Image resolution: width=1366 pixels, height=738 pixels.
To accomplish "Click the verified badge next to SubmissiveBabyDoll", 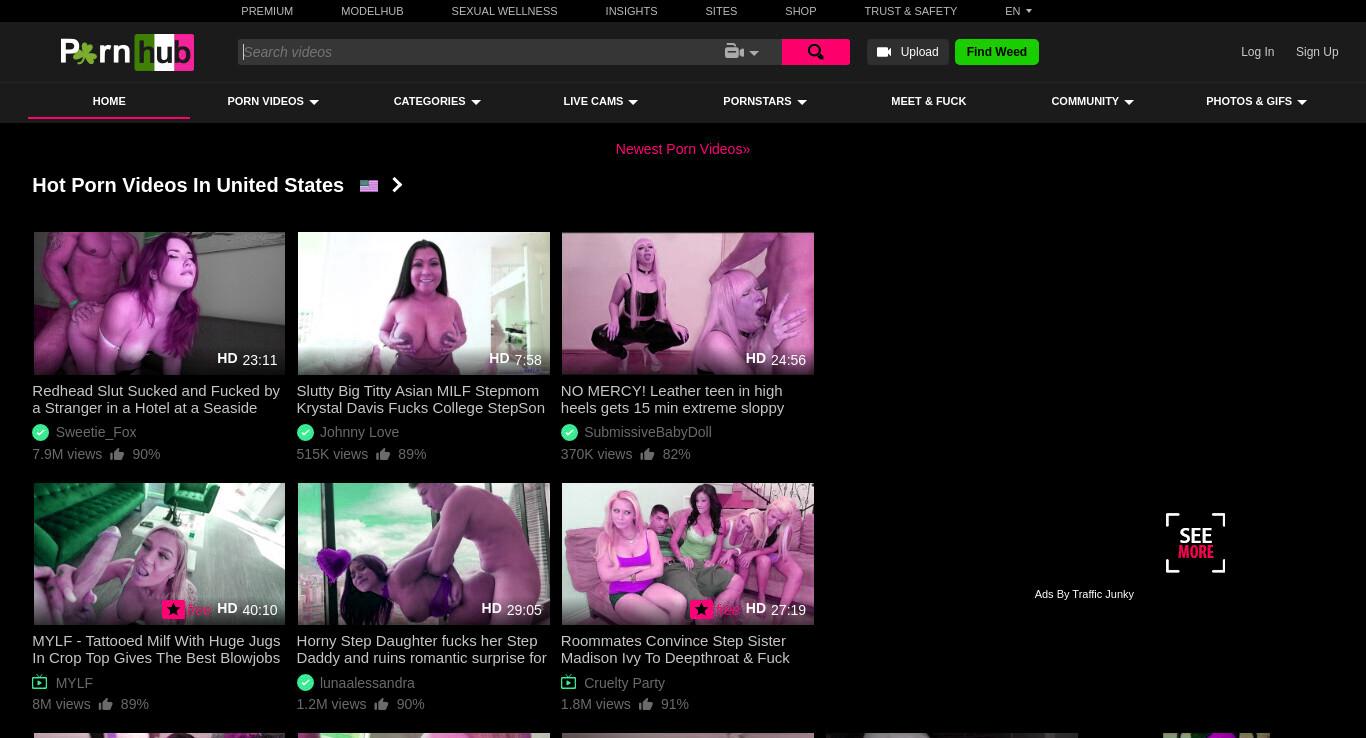I will point(569,432).
